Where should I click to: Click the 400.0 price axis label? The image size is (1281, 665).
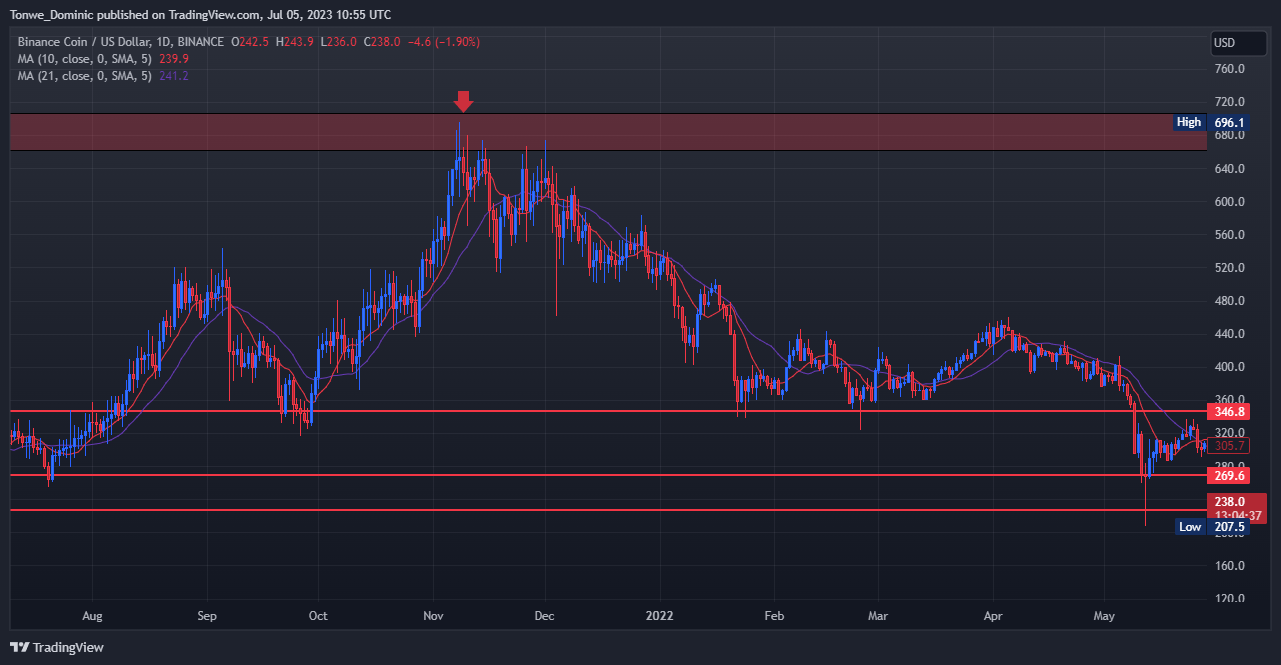(1229, 367)
